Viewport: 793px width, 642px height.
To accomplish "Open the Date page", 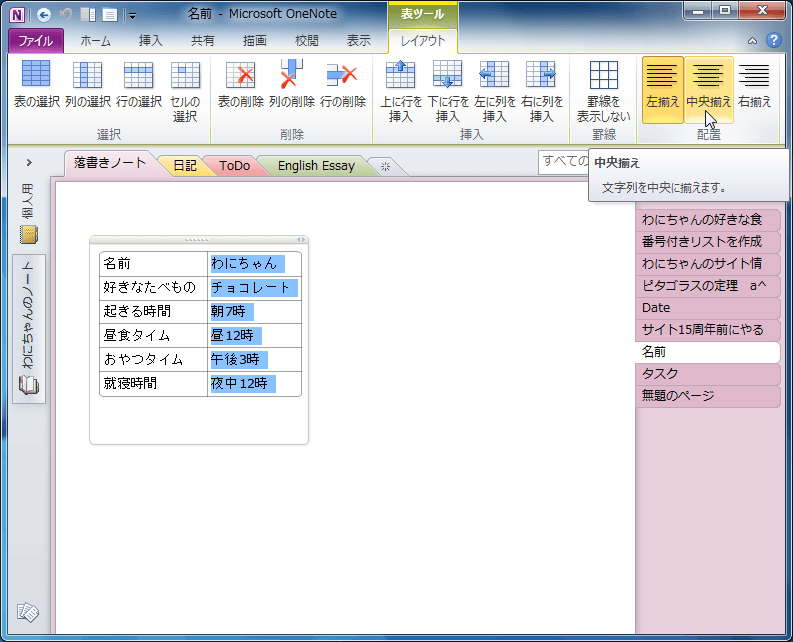I will 707,308.
